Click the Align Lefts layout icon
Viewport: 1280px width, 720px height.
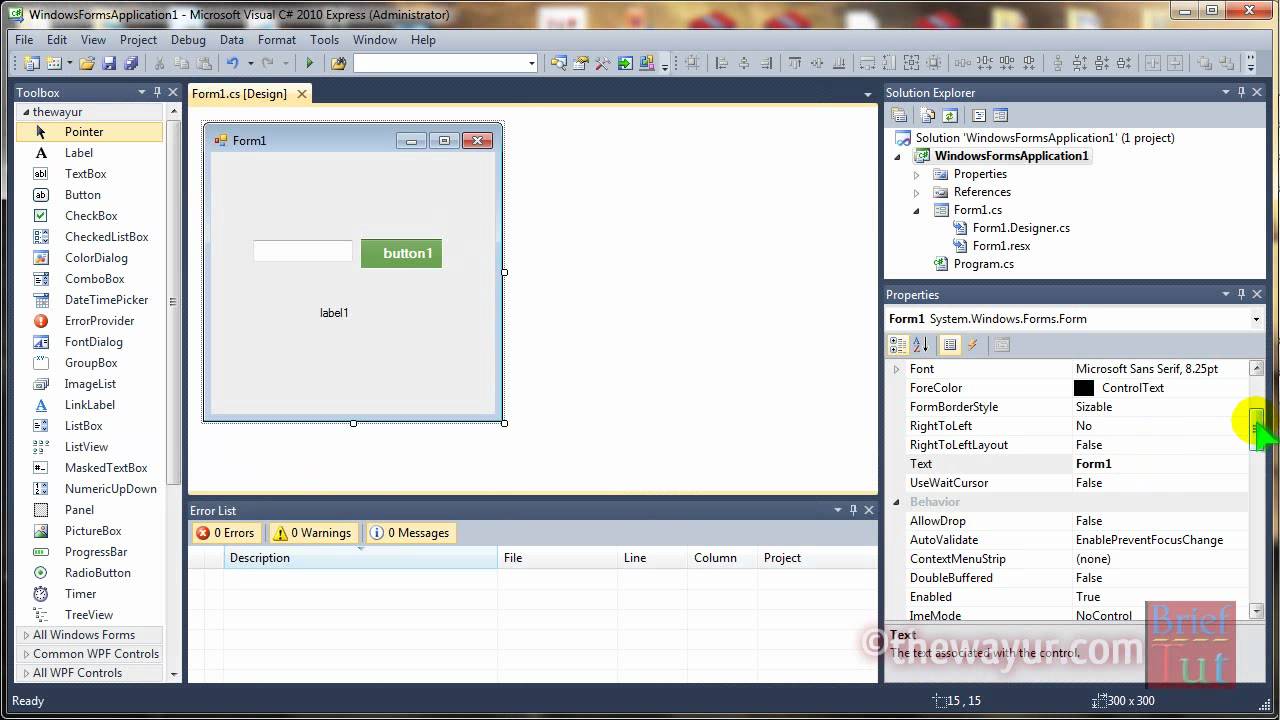click(x=721, y=63)
